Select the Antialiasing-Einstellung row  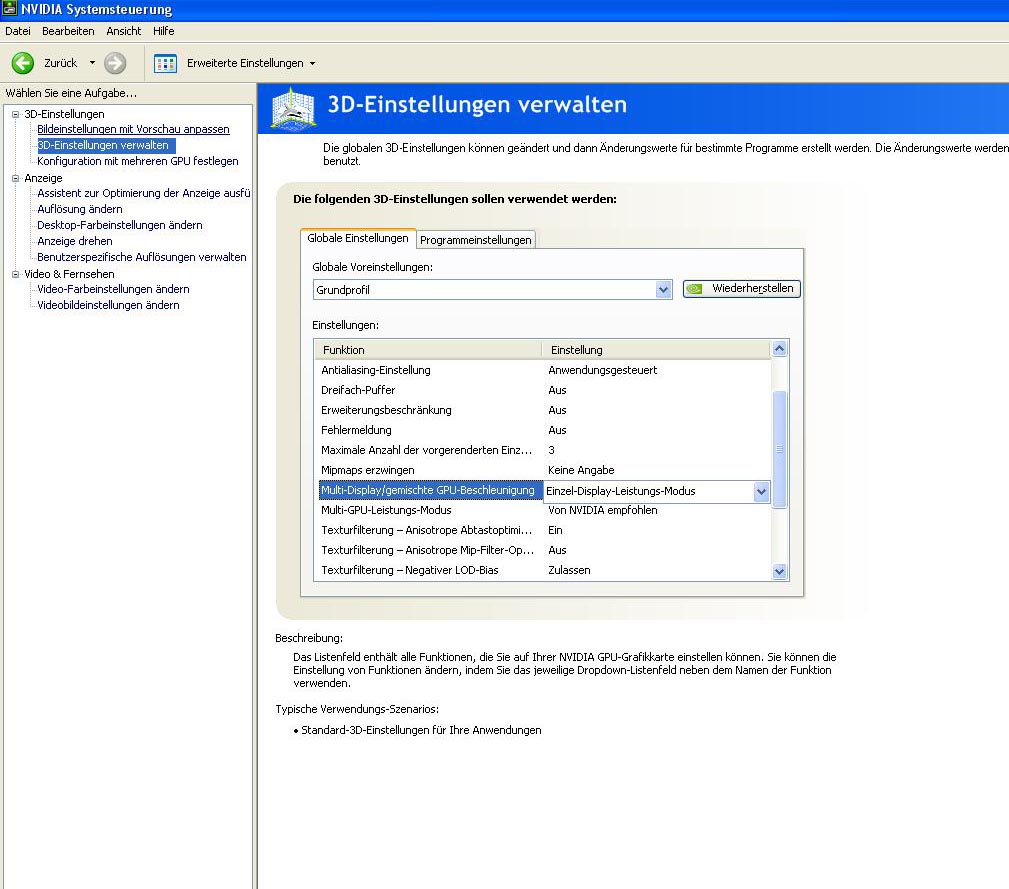click(542, 371)
